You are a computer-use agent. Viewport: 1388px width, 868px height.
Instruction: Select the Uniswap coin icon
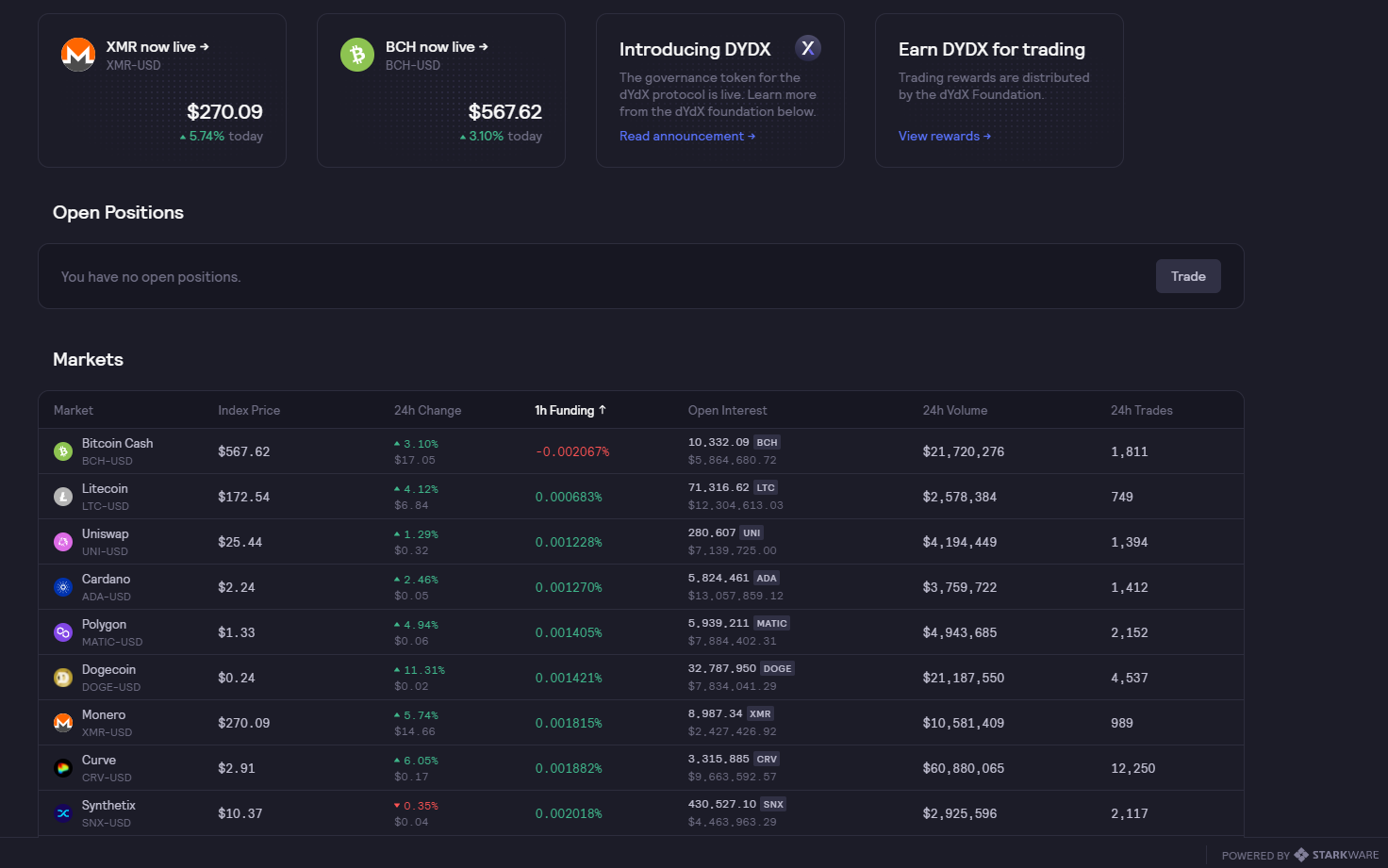click(63, 542)
